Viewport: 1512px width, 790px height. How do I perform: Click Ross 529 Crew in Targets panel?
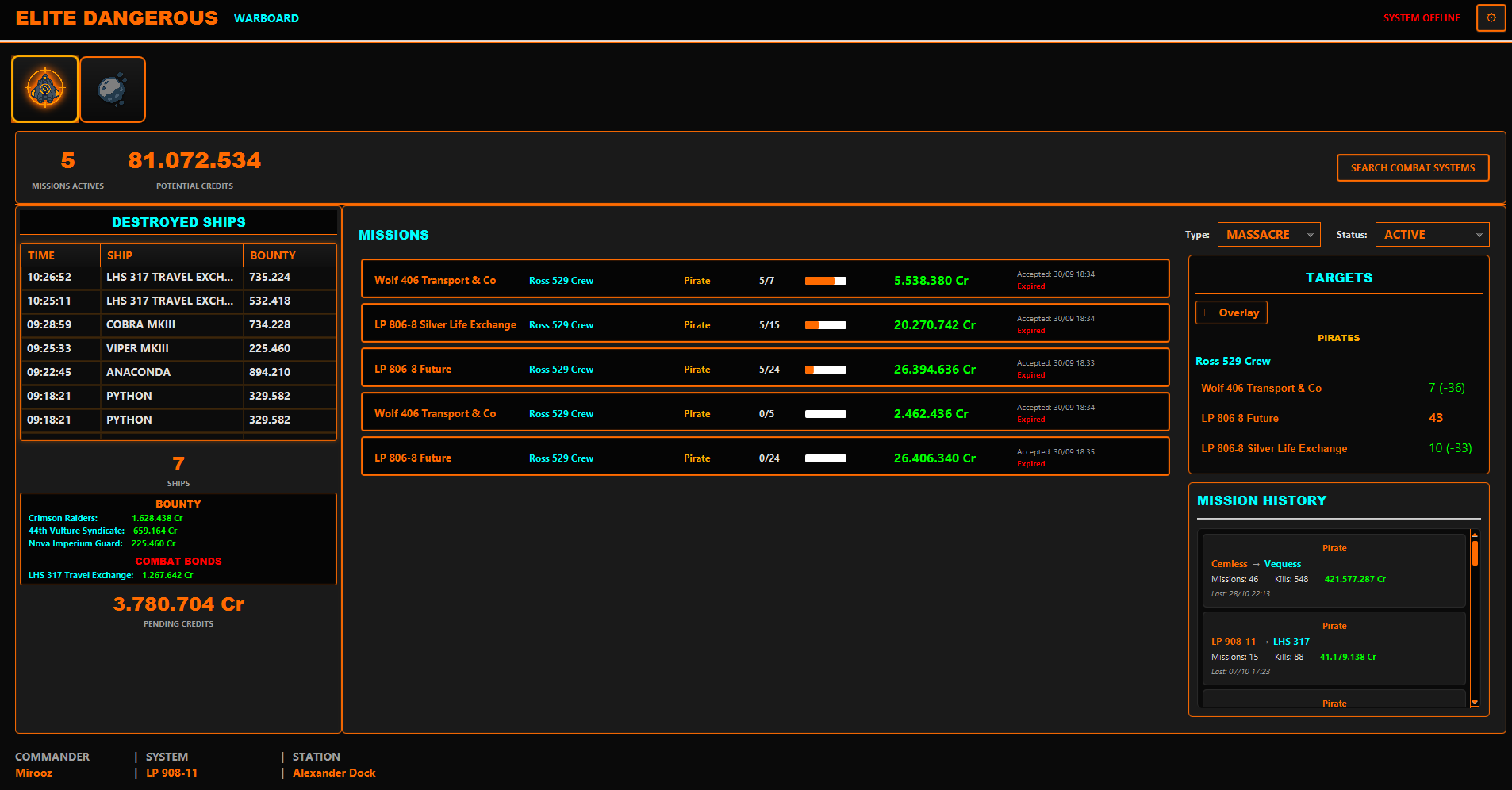pyautogui.click(x=1233, y=361)
